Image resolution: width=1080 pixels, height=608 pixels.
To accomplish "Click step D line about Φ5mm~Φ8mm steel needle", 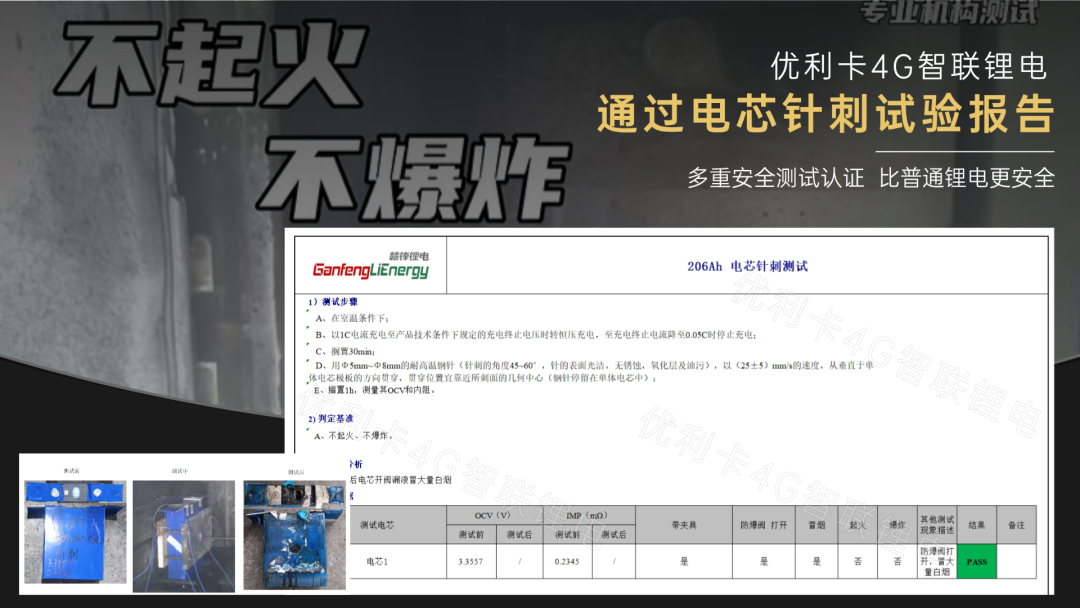I will (591, 372).
